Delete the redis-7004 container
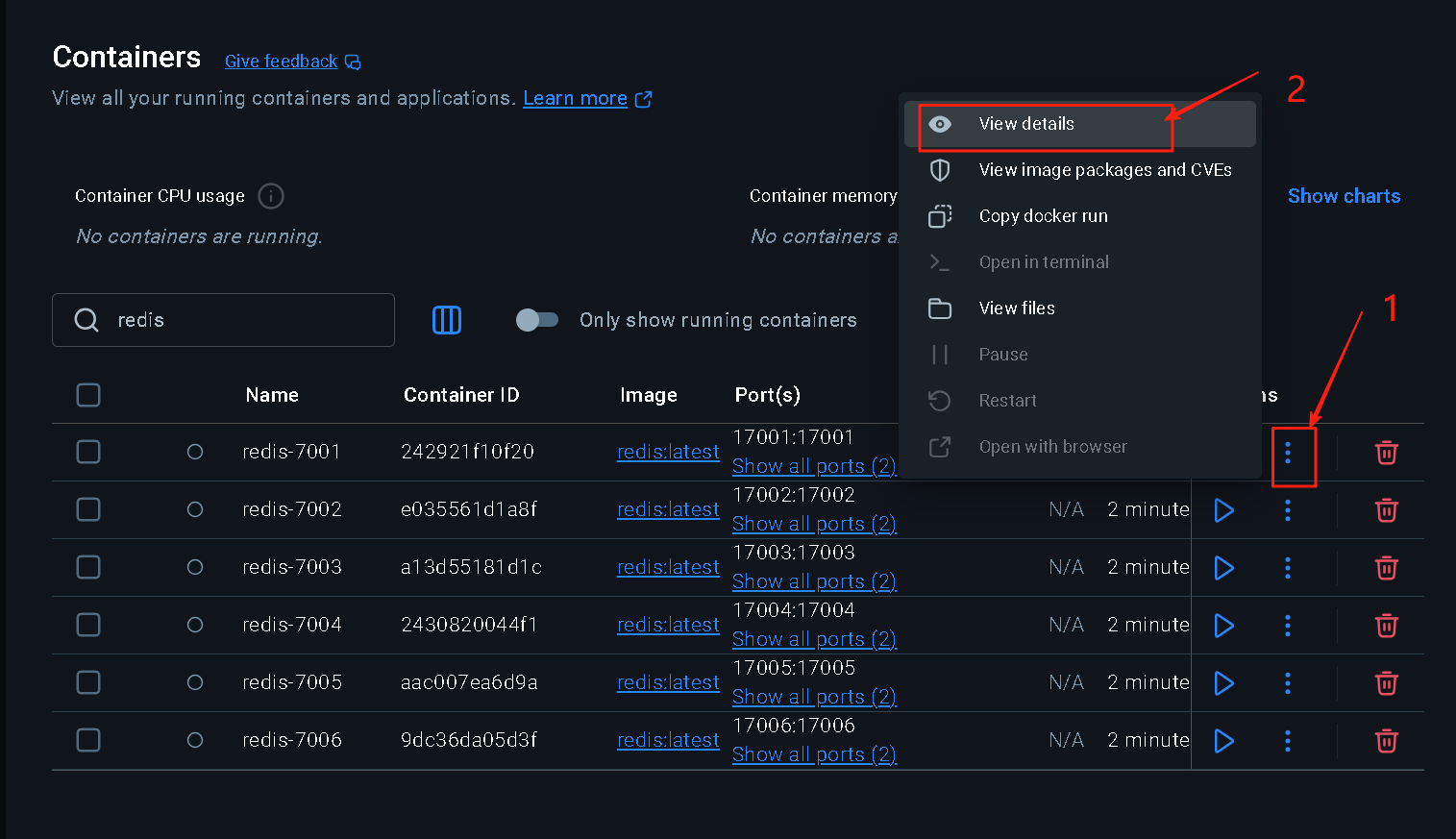 pyautogui.click(x=1386, y=626)
